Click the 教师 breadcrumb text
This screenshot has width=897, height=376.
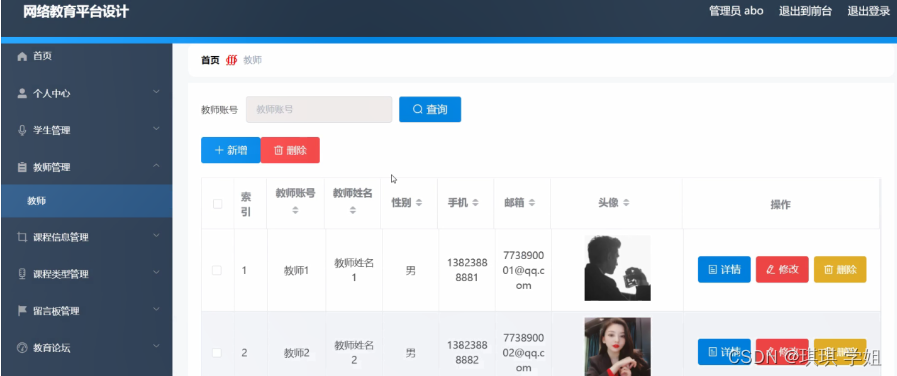252,60
